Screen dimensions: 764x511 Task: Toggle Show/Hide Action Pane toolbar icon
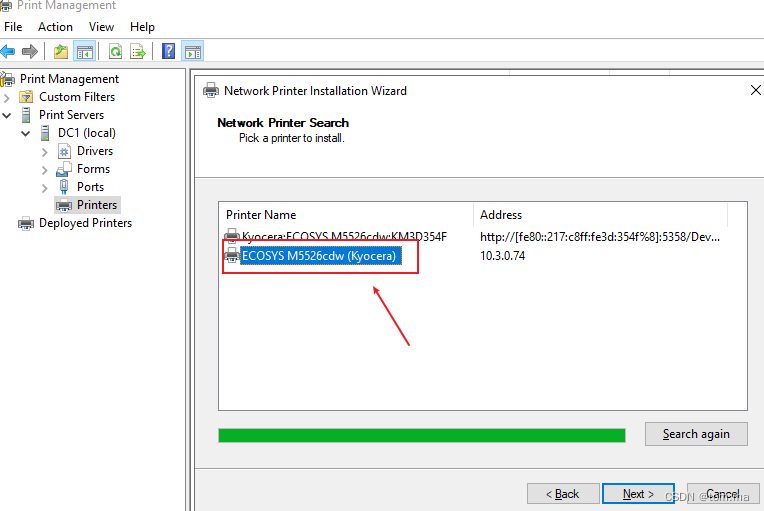pos(192,51)
